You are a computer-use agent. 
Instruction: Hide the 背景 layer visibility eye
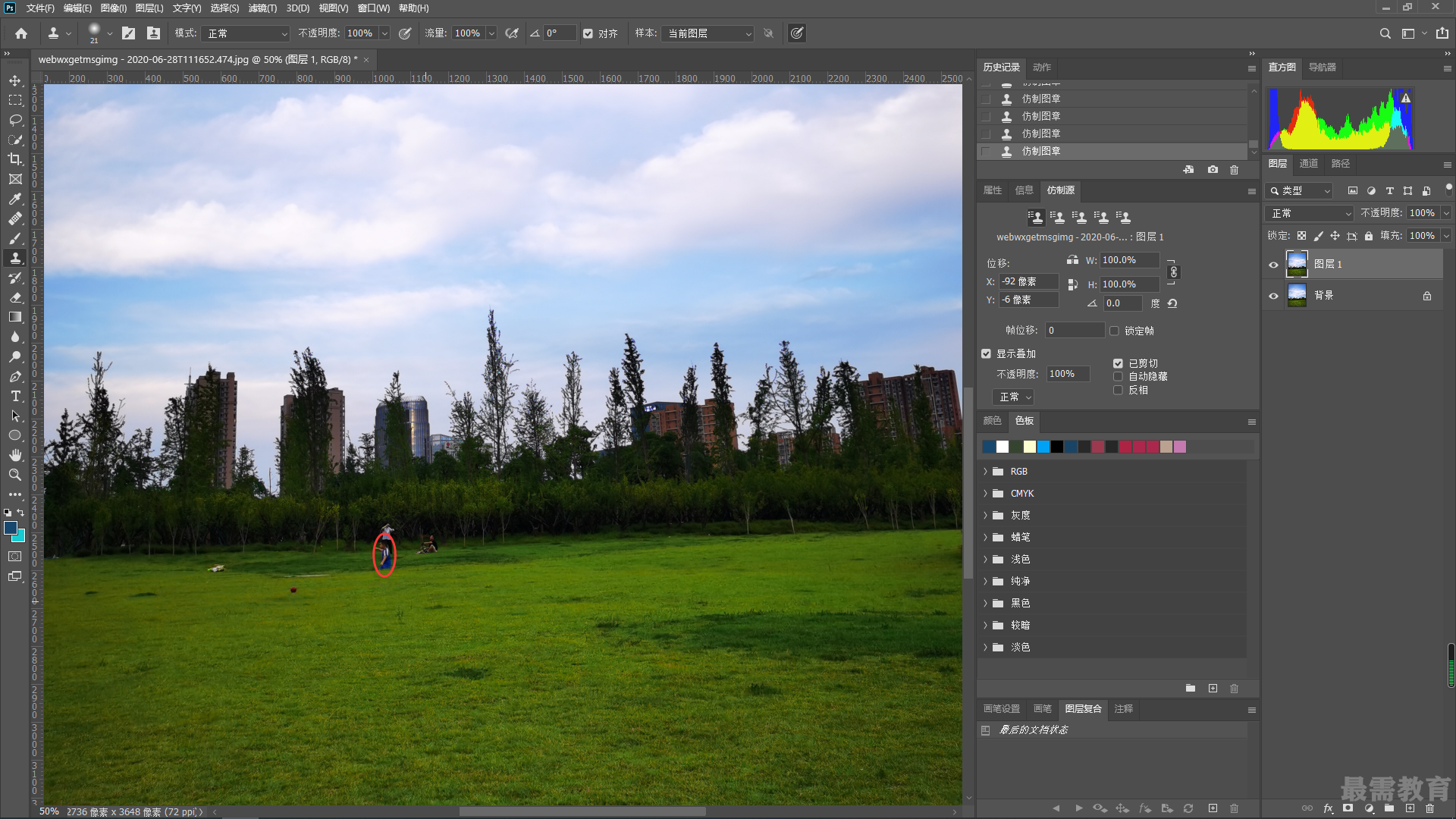(1273, 296)
